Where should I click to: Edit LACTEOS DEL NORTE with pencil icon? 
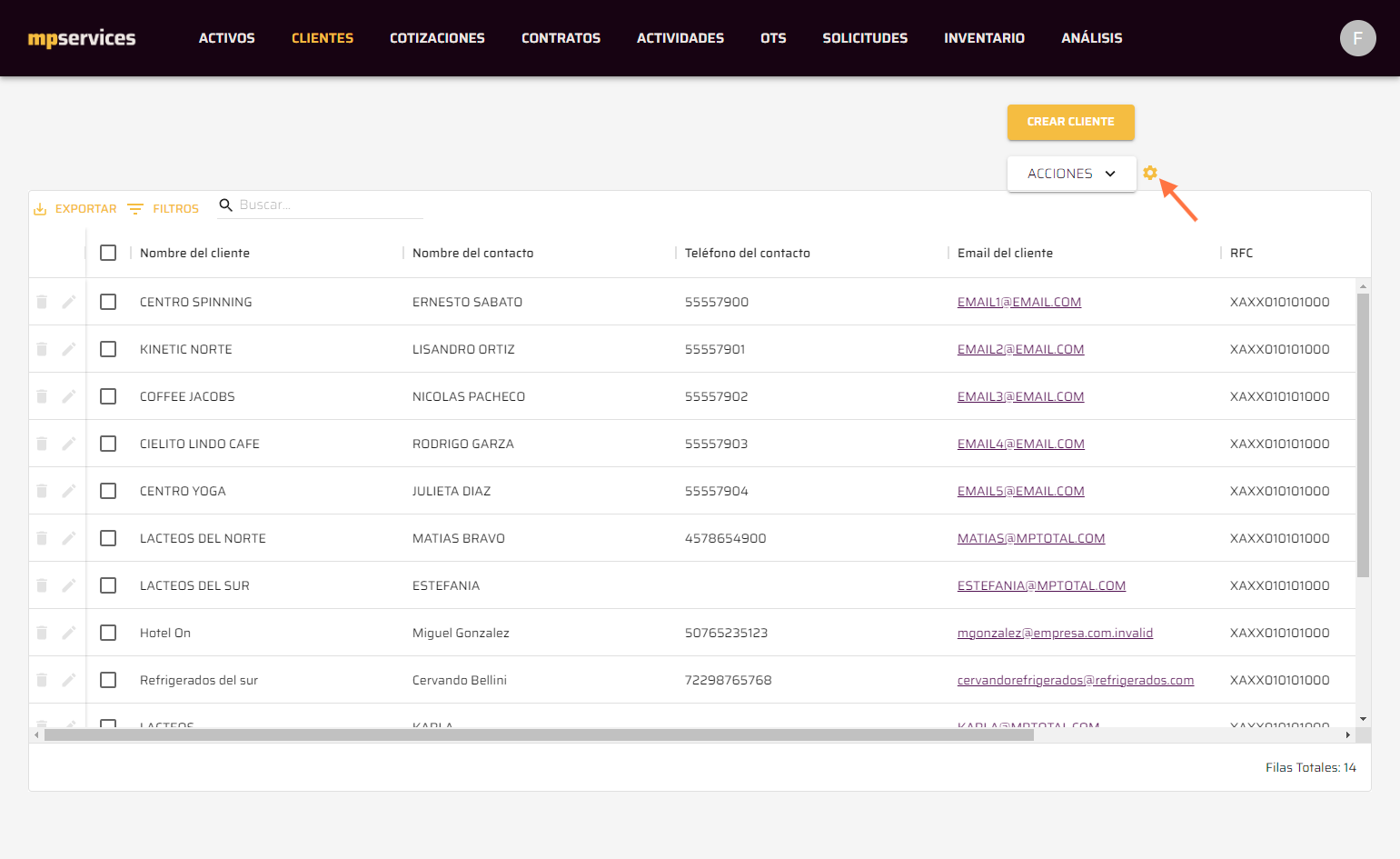pyautogui.click(x=68, y=538)
